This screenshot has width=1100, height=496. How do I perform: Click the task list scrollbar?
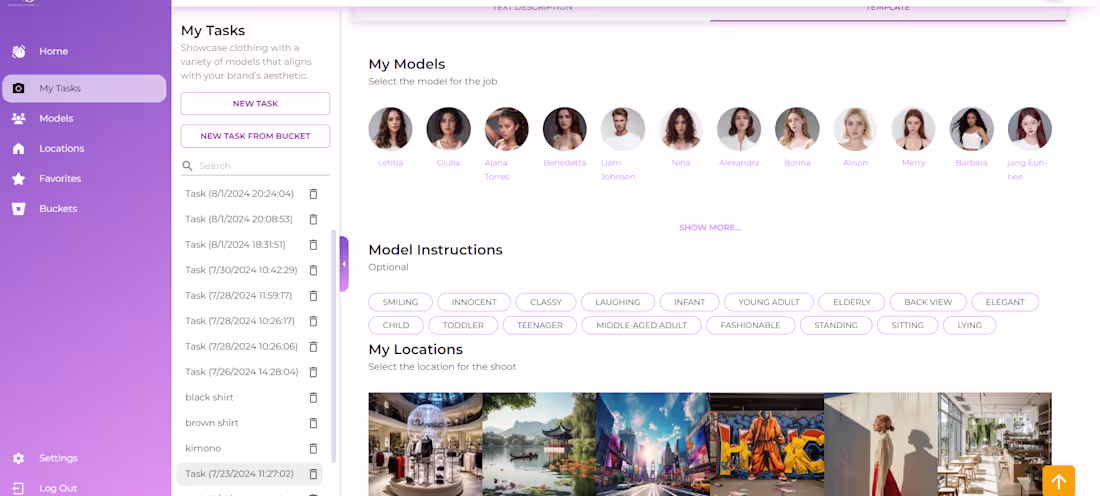coord(333,347)
